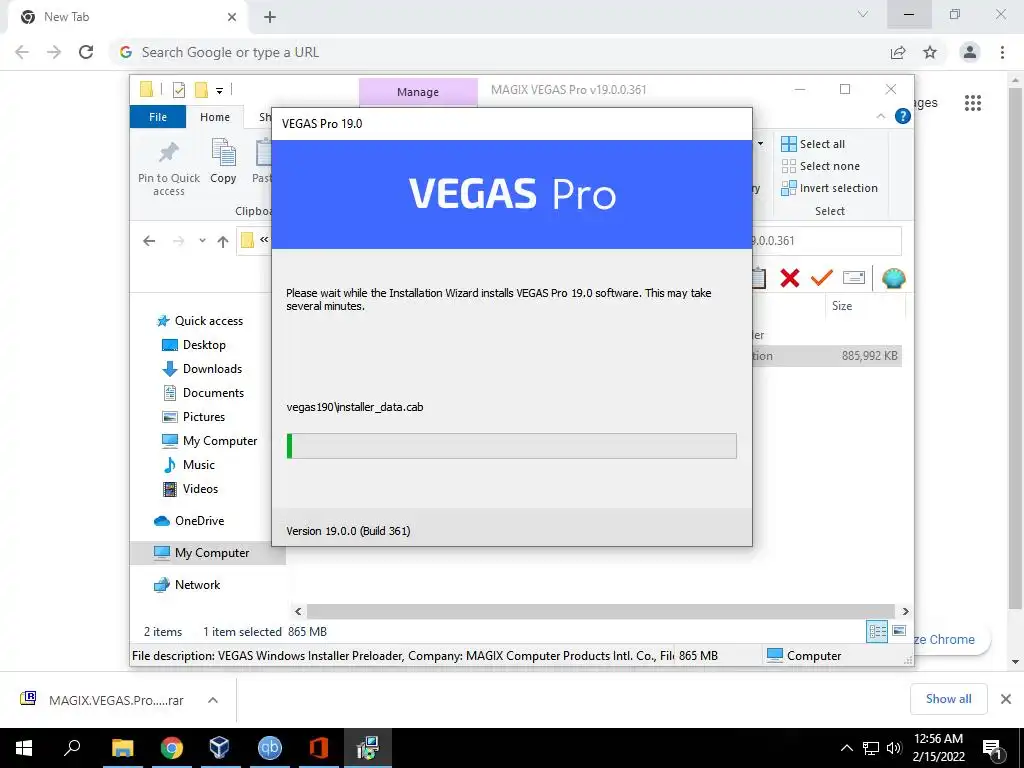Open taskbar search magnifier

(72, 748)
